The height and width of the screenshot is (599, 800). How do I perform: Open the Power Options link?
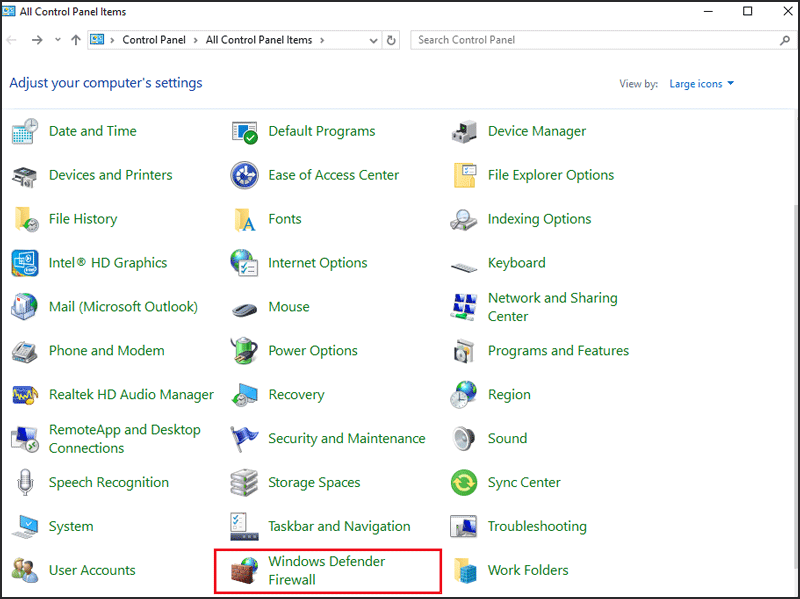[x=313, y=351]
